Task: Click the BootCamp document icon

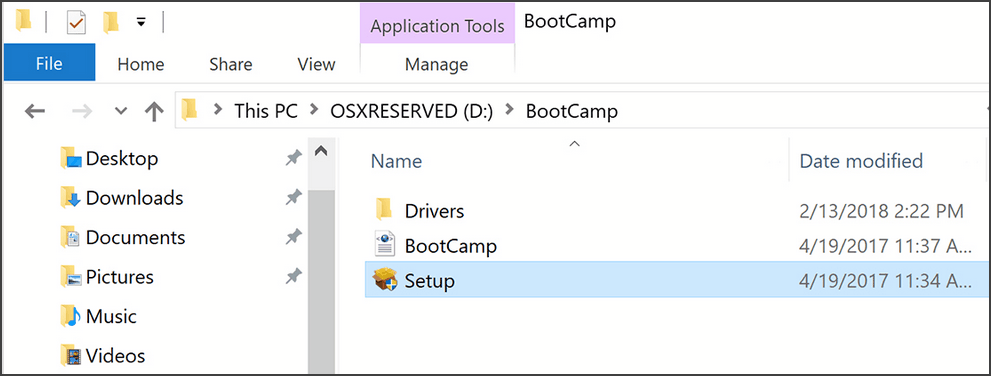Action: [384, 245]
